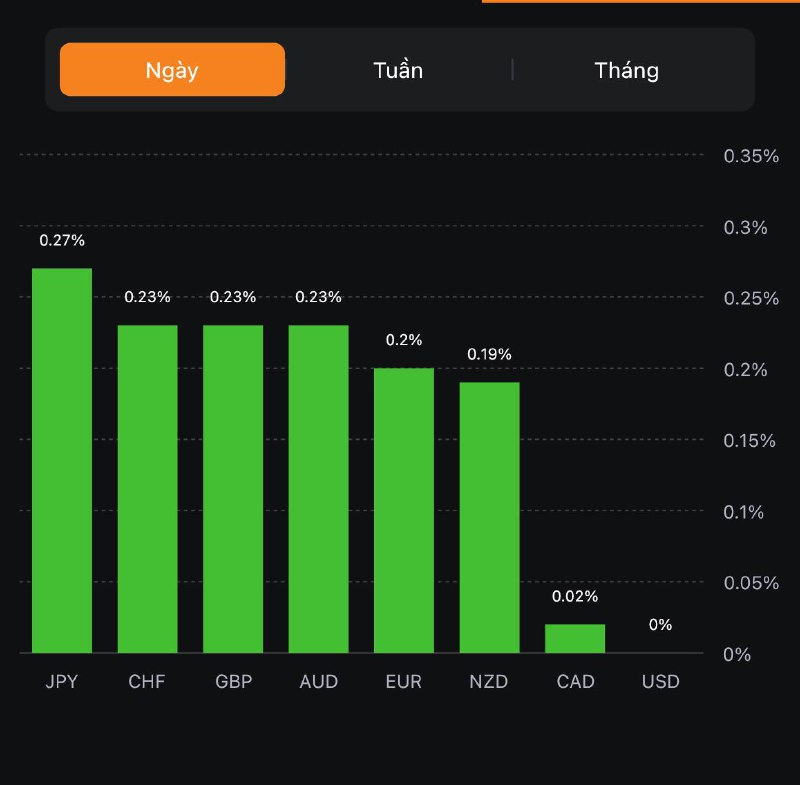This screenshot has width=800, height=785.
Task: Select the CAD label under the chart
Action: [575, 682]
